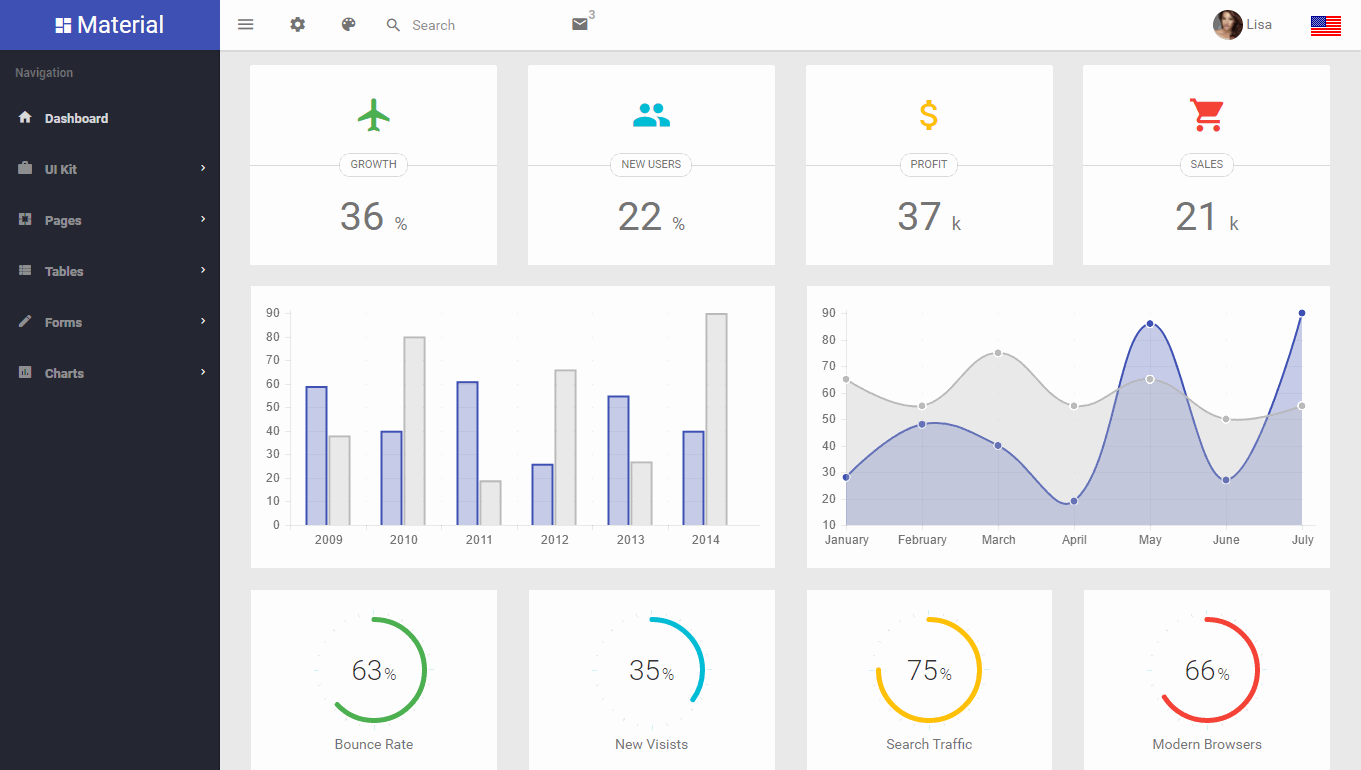The height and width of the screenshot is (770, 1361).
Task: Click the magnifier icon in the search bar
Action: coord(392,25)
